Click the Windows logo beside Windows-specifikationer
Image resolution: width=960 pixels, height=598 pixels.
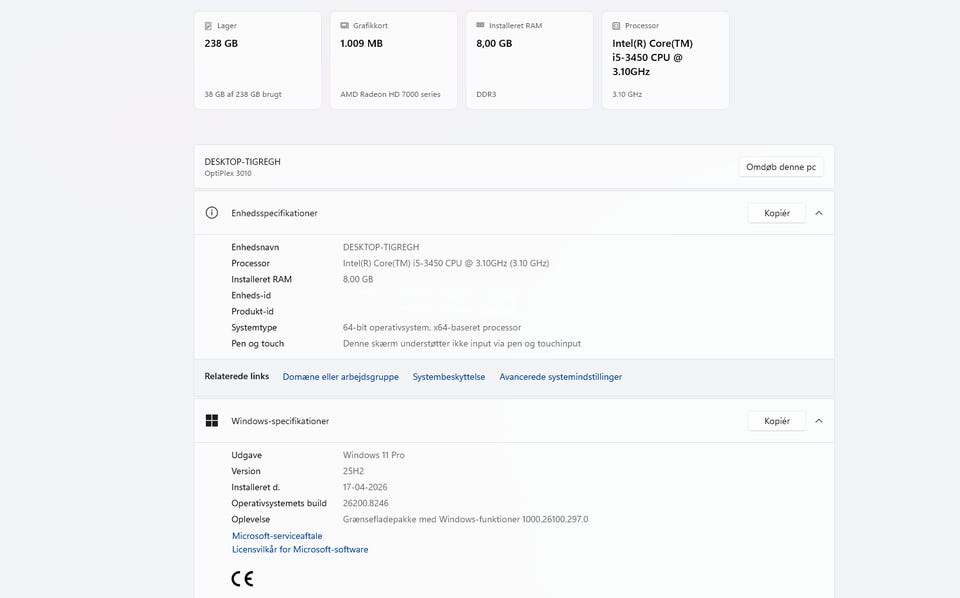coord(212,421)
